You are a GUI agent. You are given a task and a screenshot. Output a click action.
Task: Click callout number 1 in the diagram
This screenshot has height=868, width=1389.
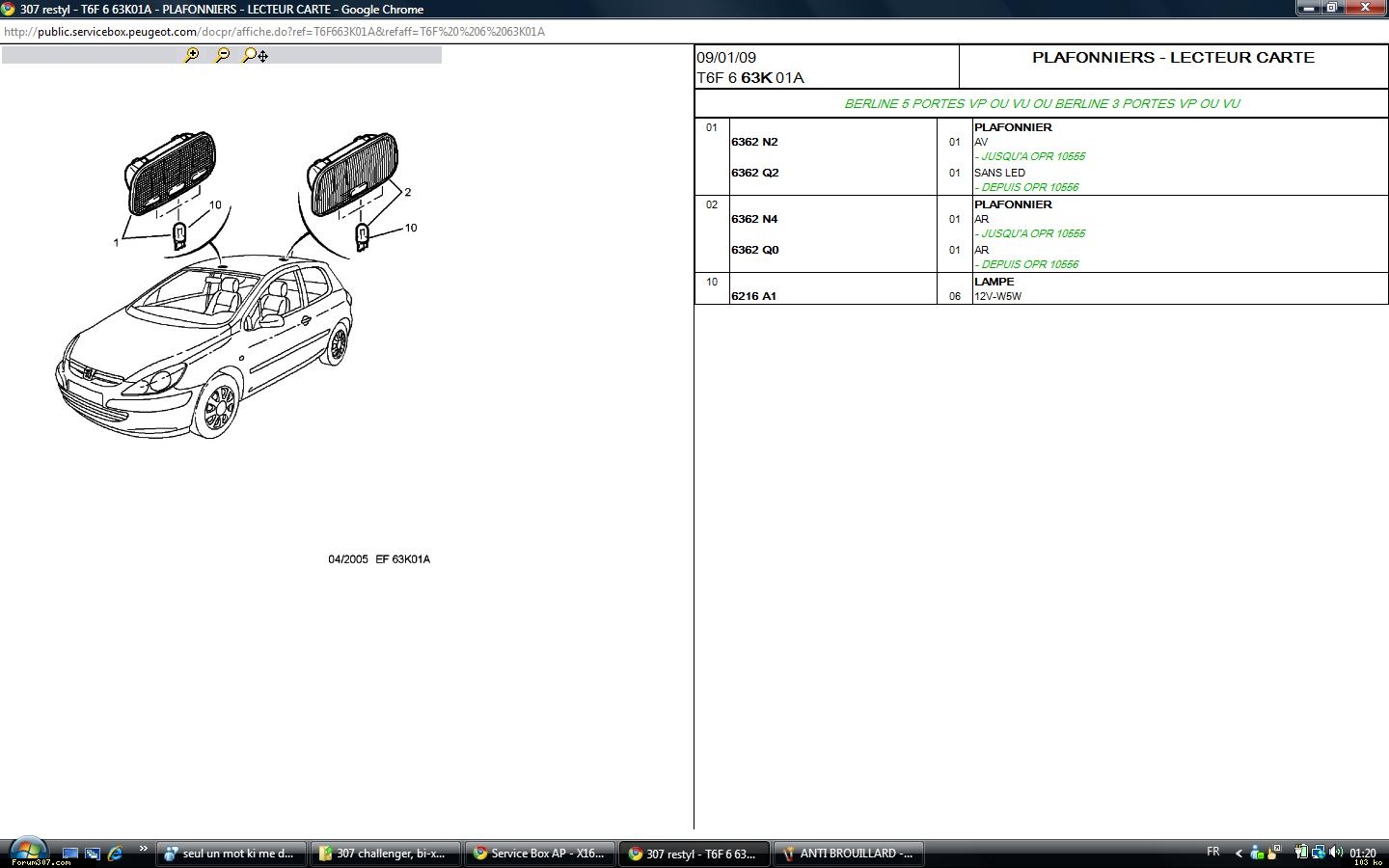pyautogui.click(x=116, y=242)
